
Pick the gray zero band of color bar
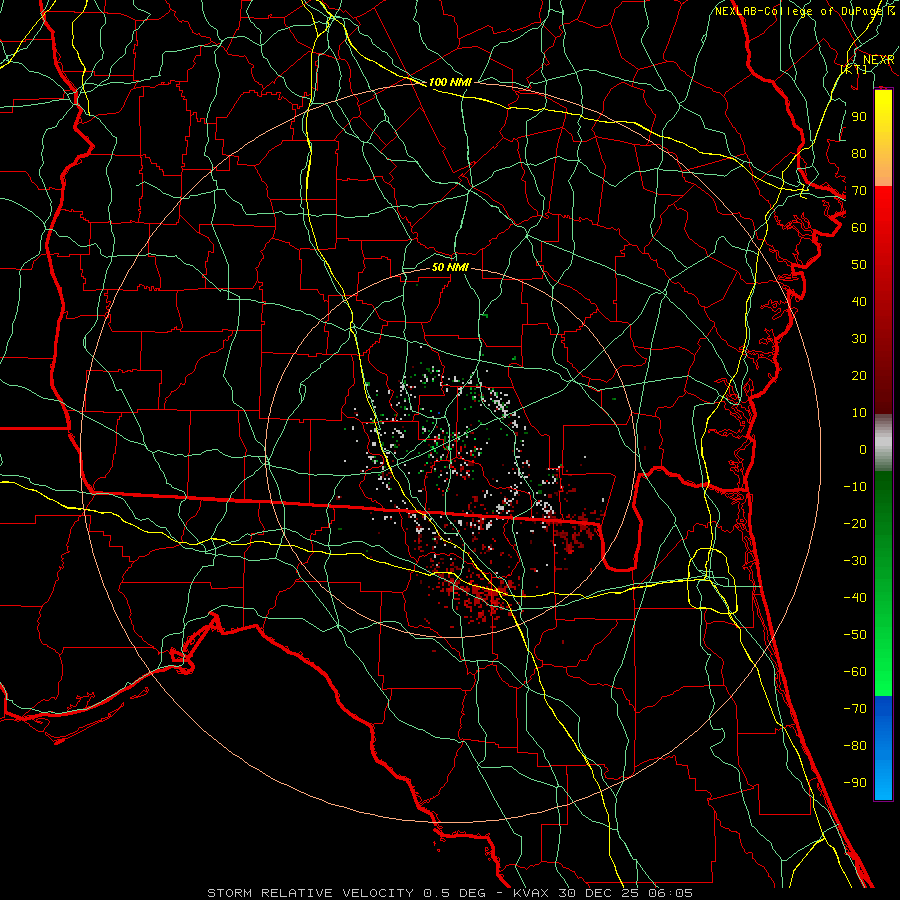pyautogui.click(x=883, y=443)
